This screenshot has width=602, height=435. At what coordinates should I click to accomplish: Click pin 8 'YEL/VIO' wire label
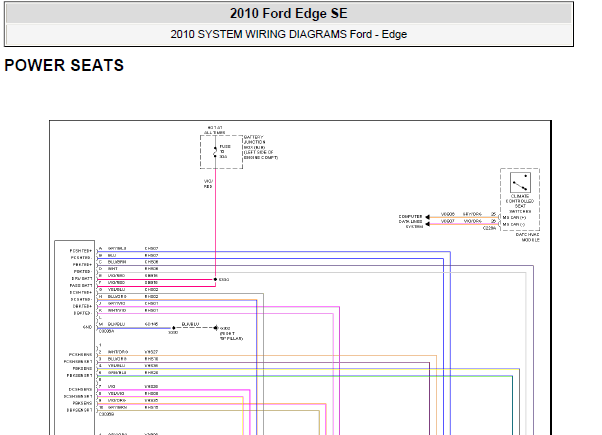(116, 393)
